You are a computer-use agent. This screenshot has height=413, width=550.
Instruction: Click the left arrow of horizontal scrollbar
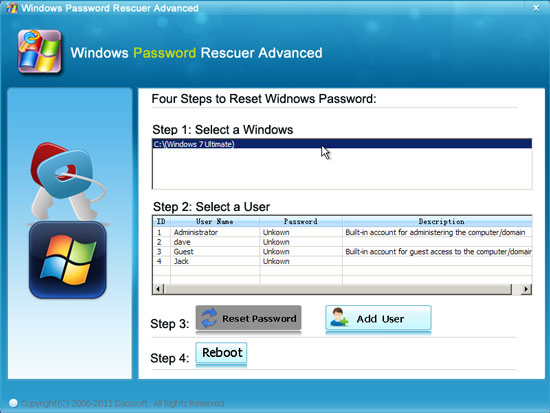158,289
